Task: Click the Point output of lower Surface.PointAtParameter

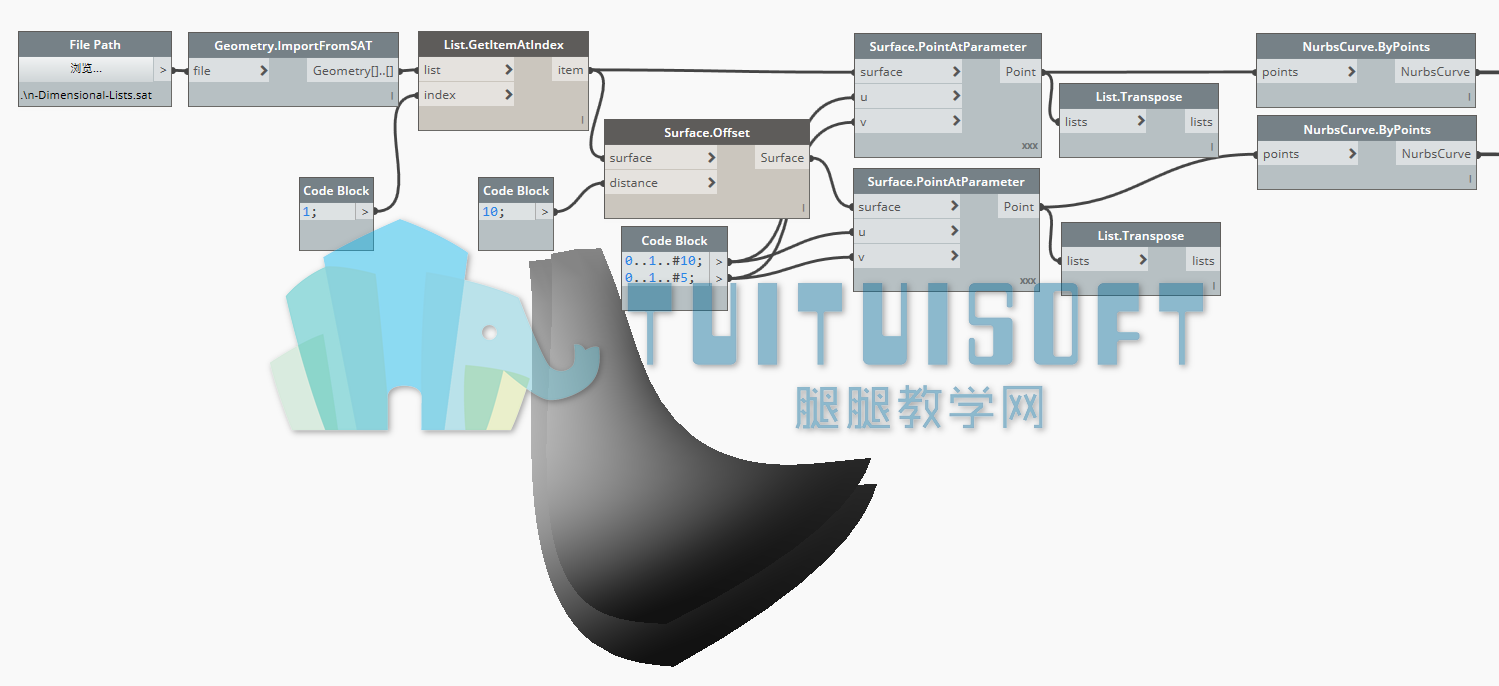Action: (1018, 207)
